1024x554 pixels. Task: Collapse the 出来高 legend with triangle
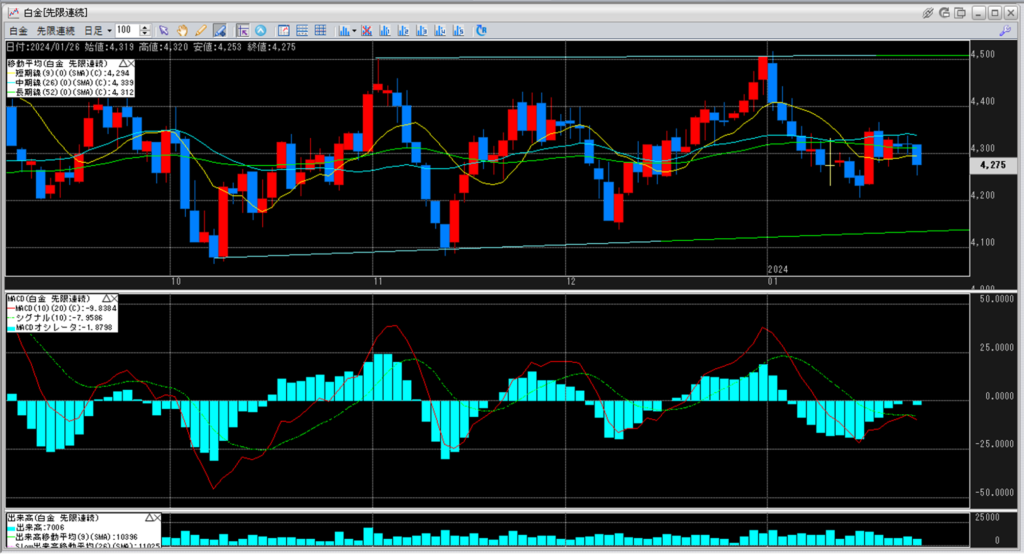tap(149, 517)
